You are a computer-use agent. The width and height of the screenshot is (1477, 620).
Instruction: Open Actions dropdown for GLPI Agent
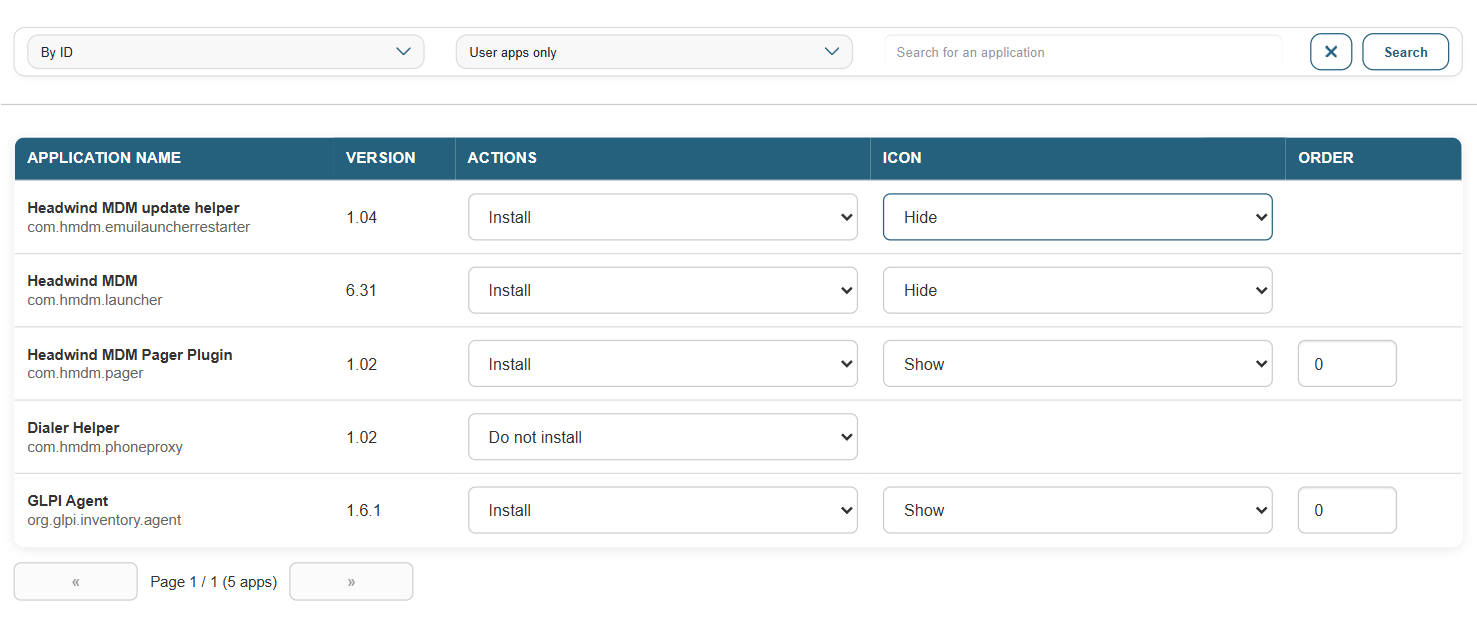663,510
